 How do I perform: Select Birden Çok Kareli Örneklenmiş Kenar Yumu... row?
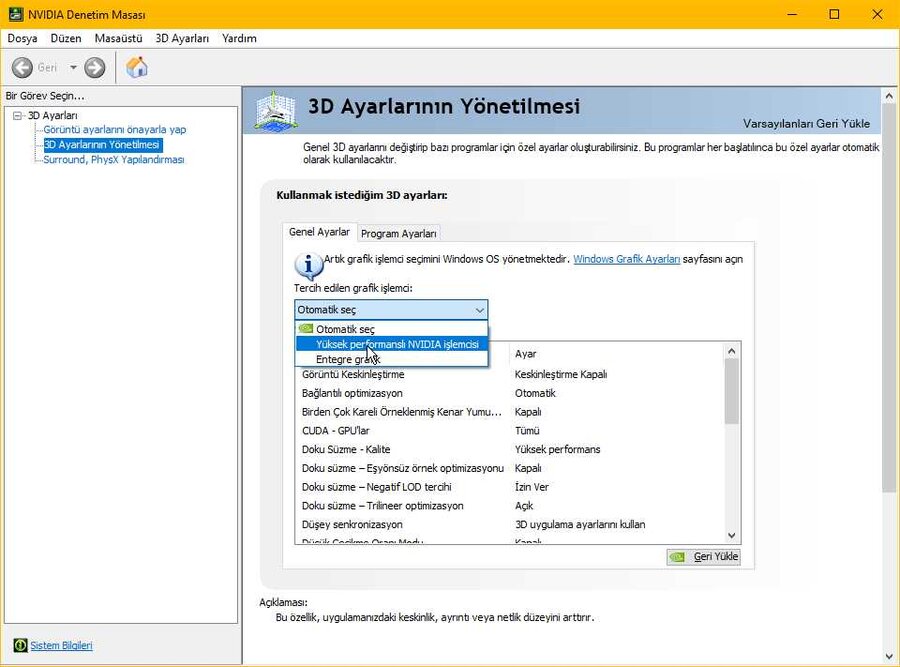point(510,412)
